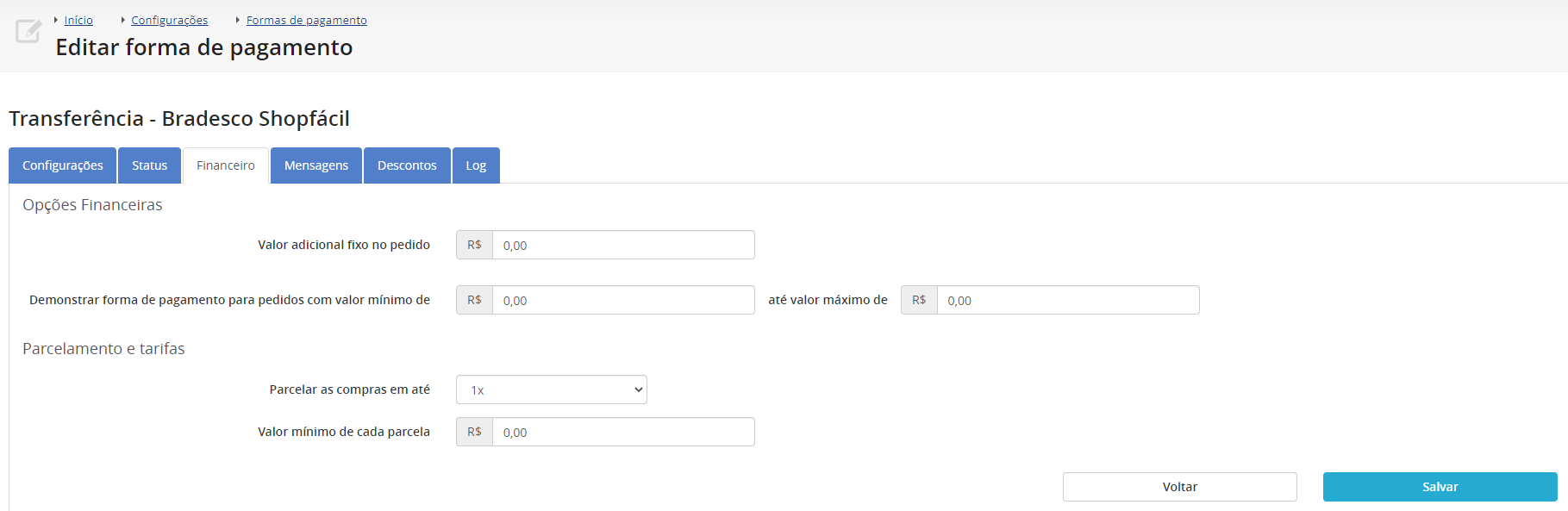Click the Salvar button

coord(1440,487)
